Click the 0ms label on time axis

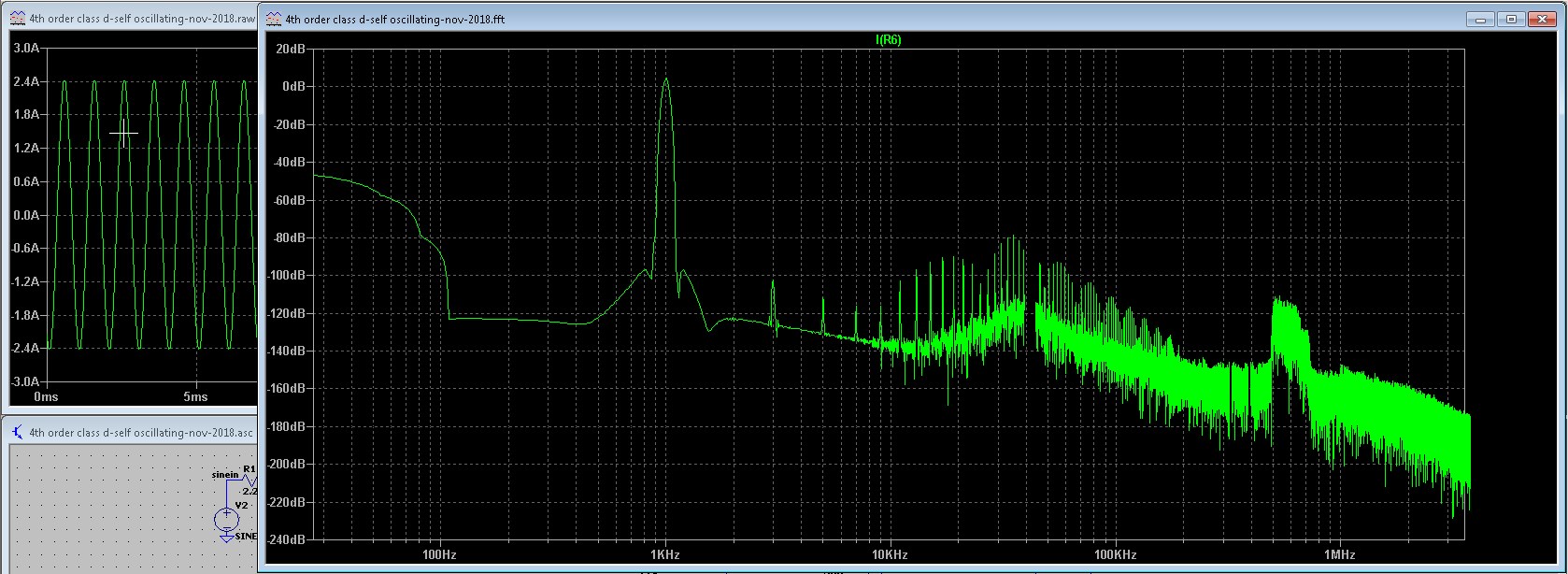[x=46, y=396]
